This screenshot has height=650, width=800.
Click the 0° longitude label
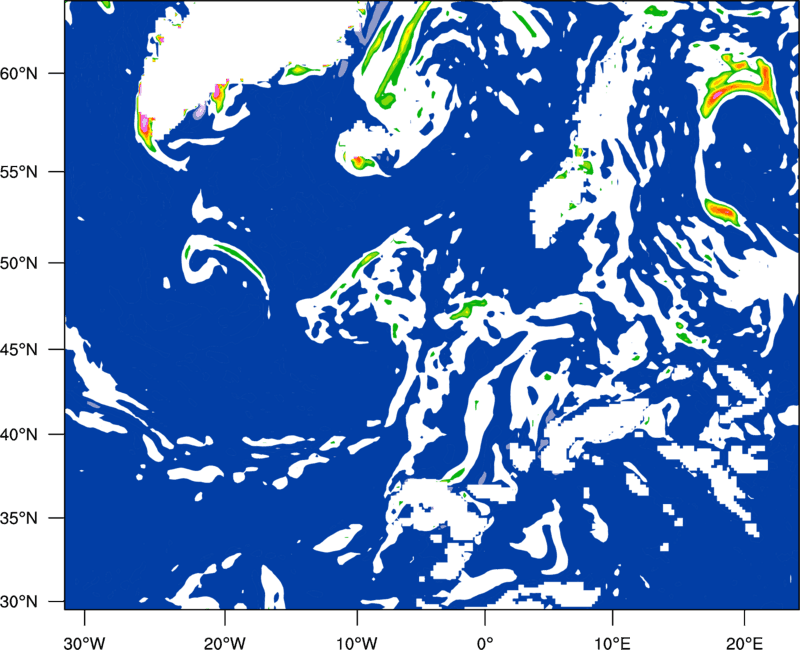(485, 643)
